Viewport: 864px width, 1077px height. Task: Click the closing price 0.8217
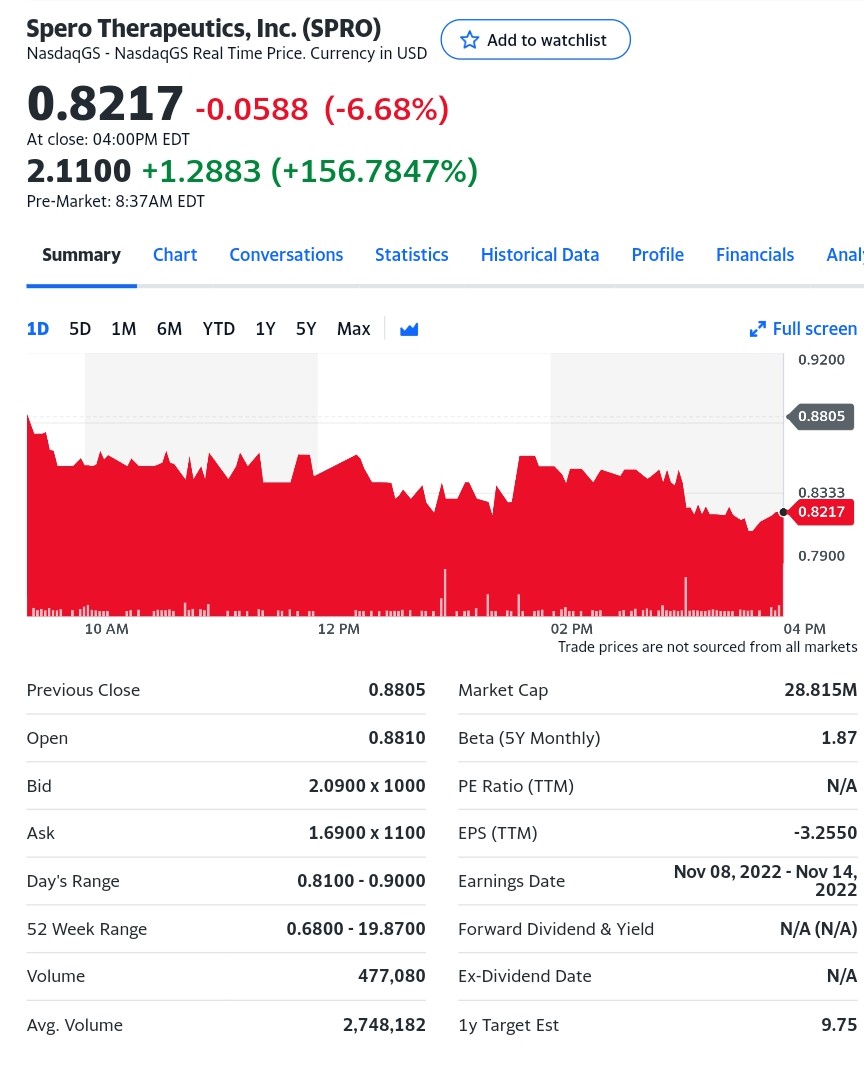(x=105, y=104)
